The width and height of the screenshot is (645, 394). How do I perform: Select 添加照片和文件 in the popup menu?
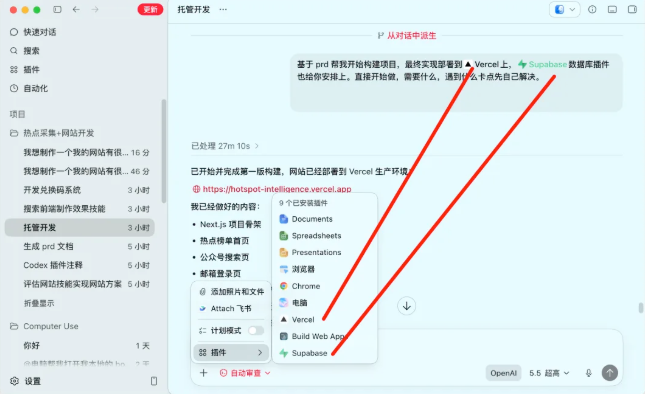point(231,292)
